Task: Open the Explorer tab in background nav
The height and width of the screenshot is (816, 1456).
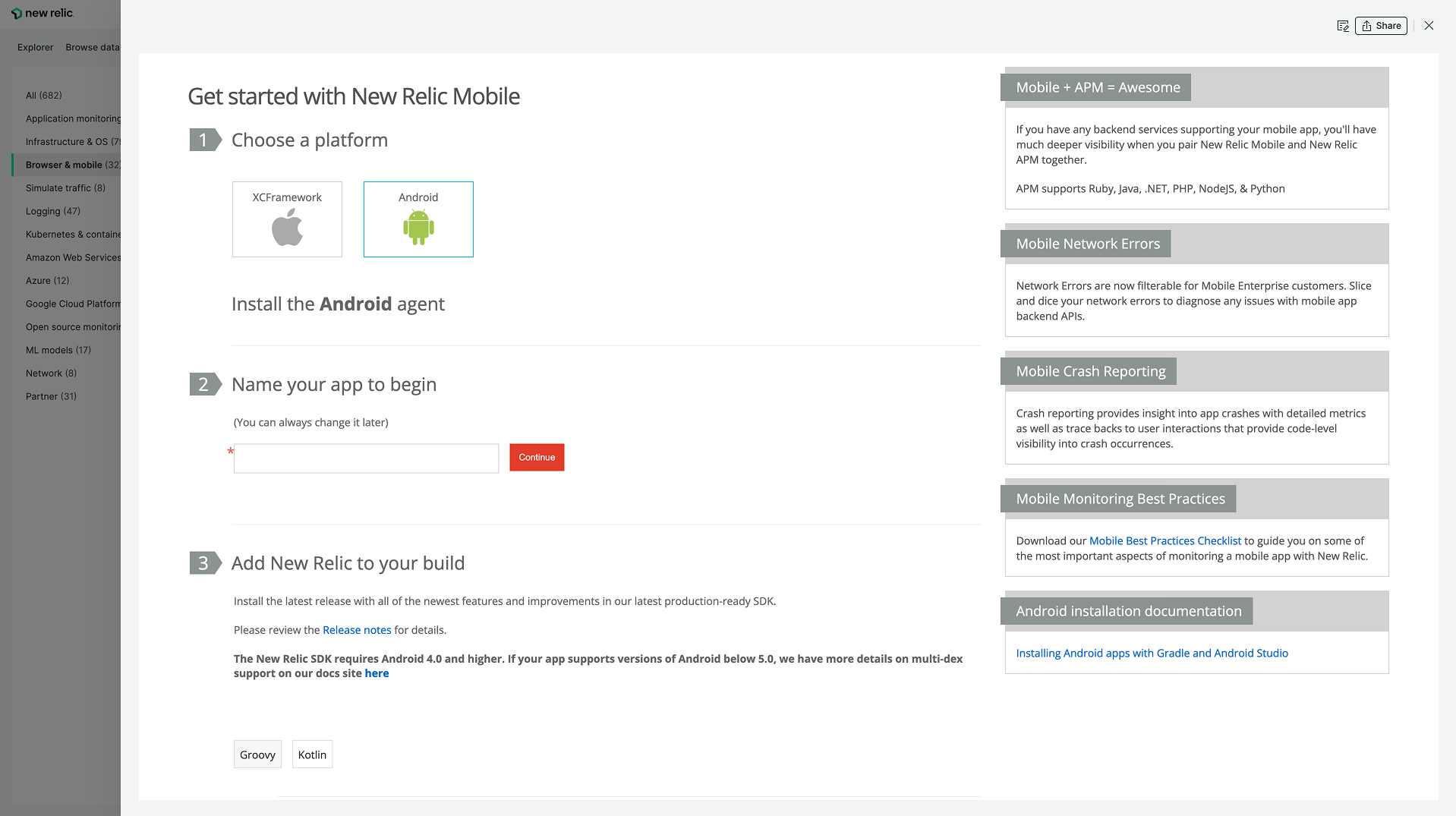Action: (35, 47)
